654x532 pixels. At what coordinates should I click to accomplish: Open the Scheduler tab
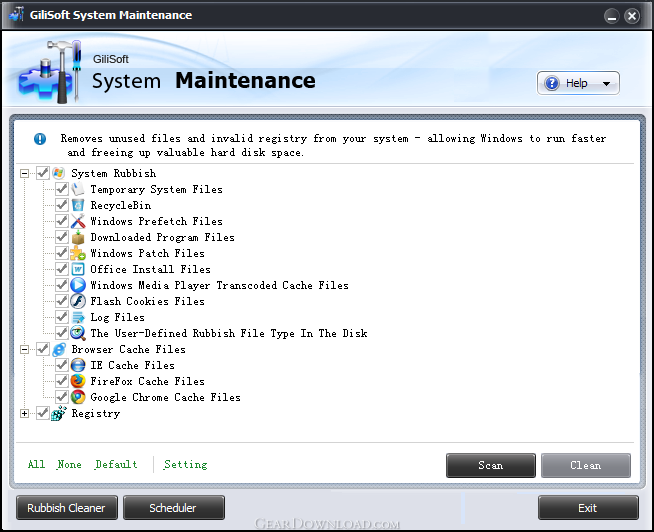(174, 508)
